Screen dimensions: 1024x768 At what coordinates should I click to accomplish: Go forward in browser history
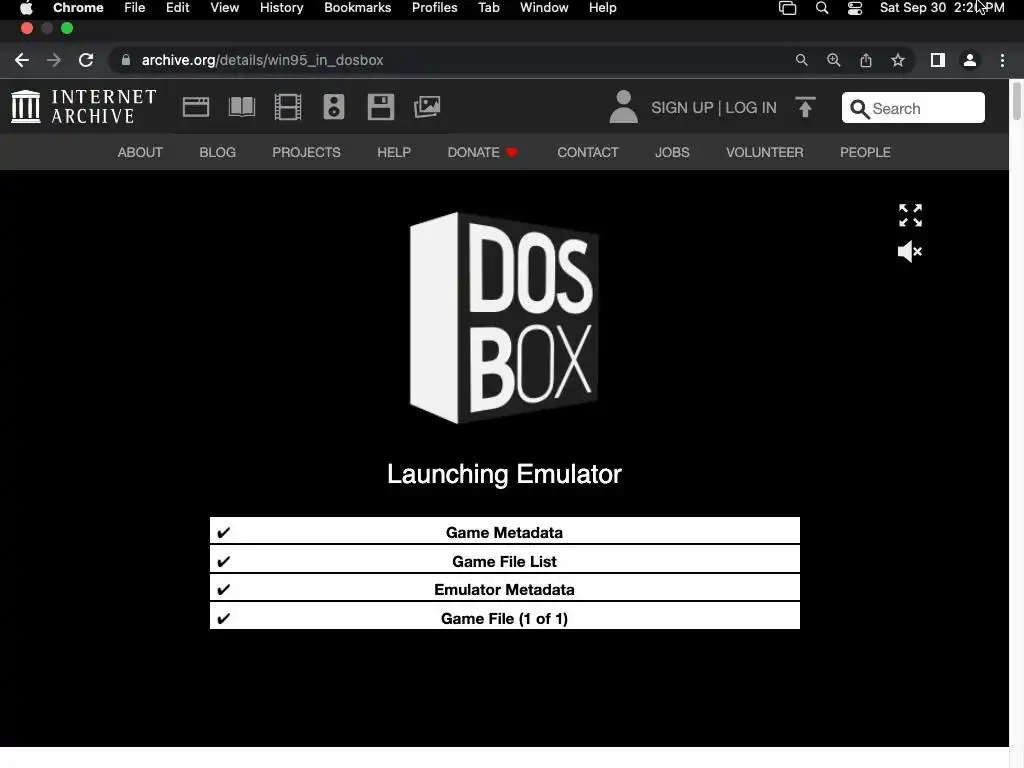click(54, 60)
